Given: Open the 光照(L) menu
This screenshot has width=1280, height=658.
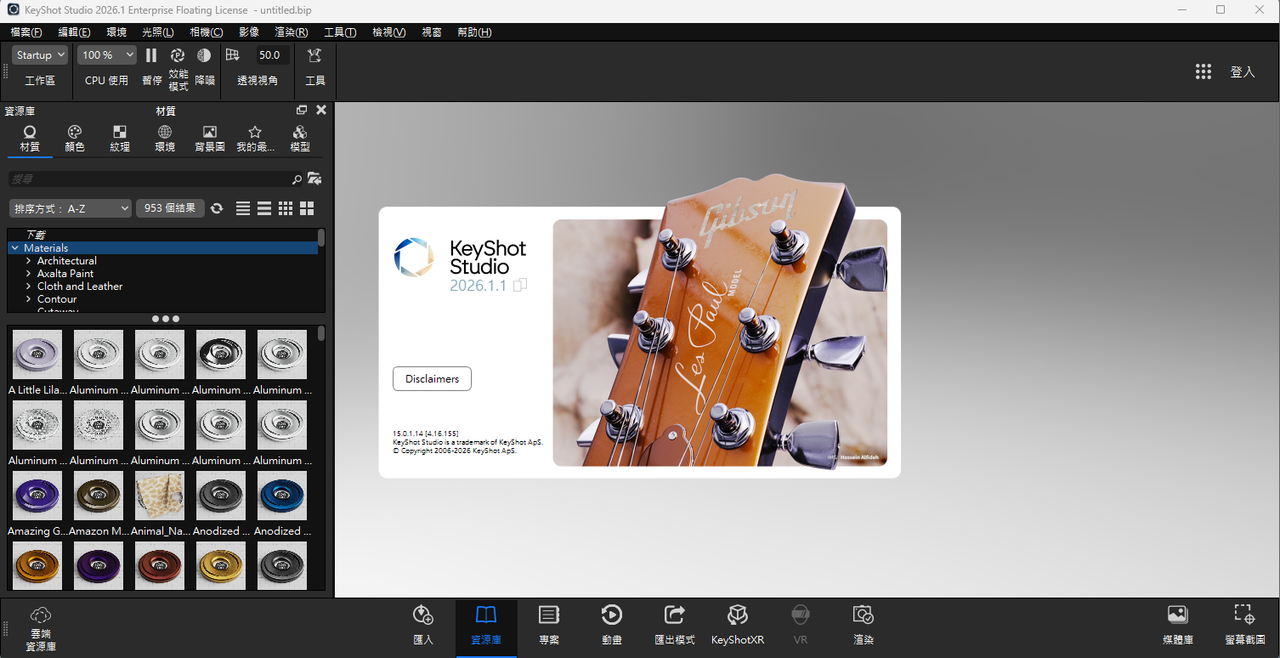Looking at the screenshot, I should tap(157, 32).
